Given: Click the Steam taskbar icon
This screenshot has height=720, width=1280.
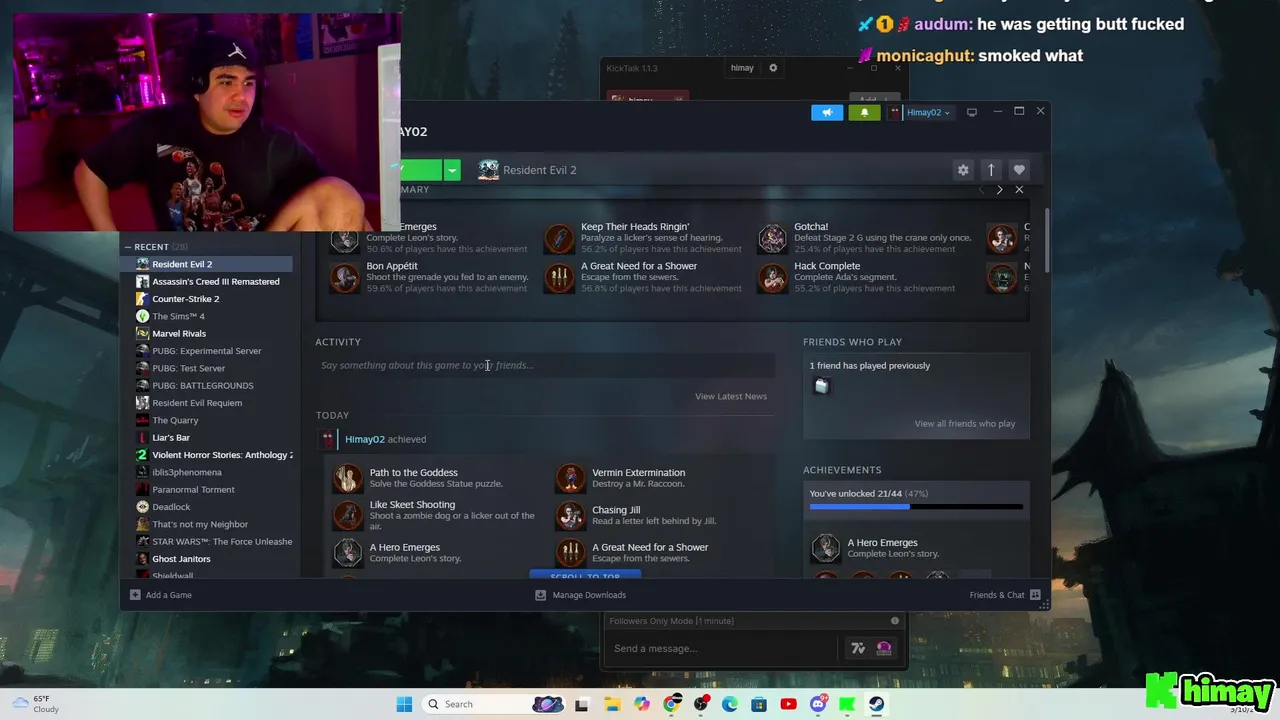Looking at the screenshot, I should click(x=876, y=704).
